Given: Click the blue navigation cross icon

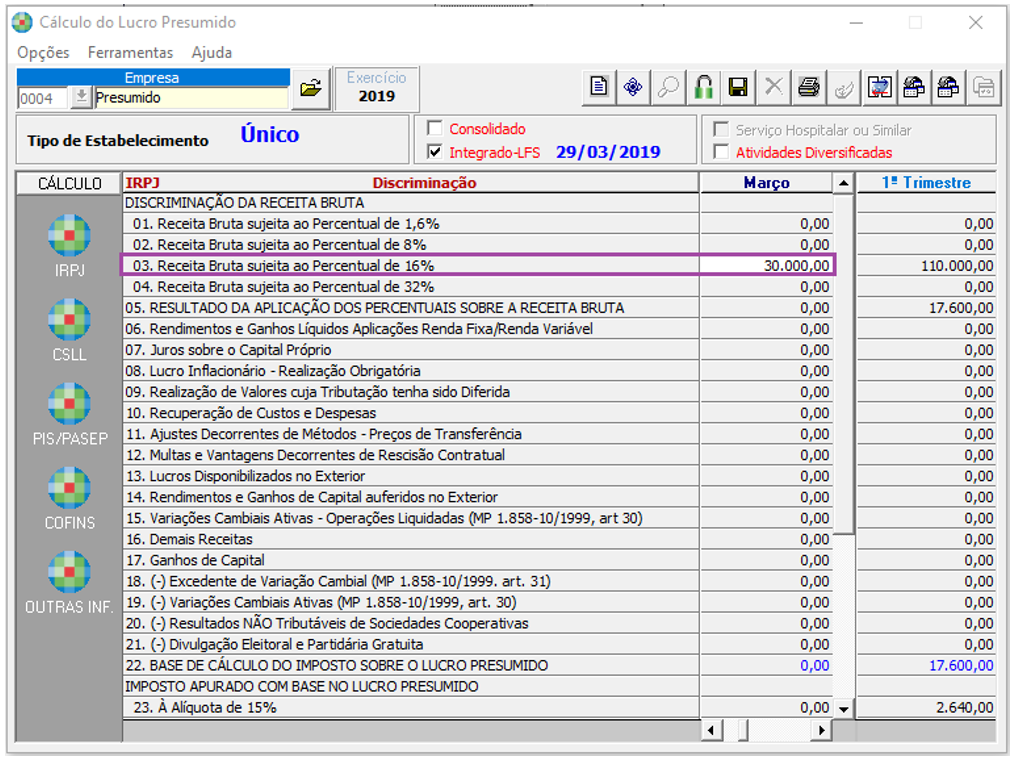Looking at the screenshot, I should pos(633,87).
